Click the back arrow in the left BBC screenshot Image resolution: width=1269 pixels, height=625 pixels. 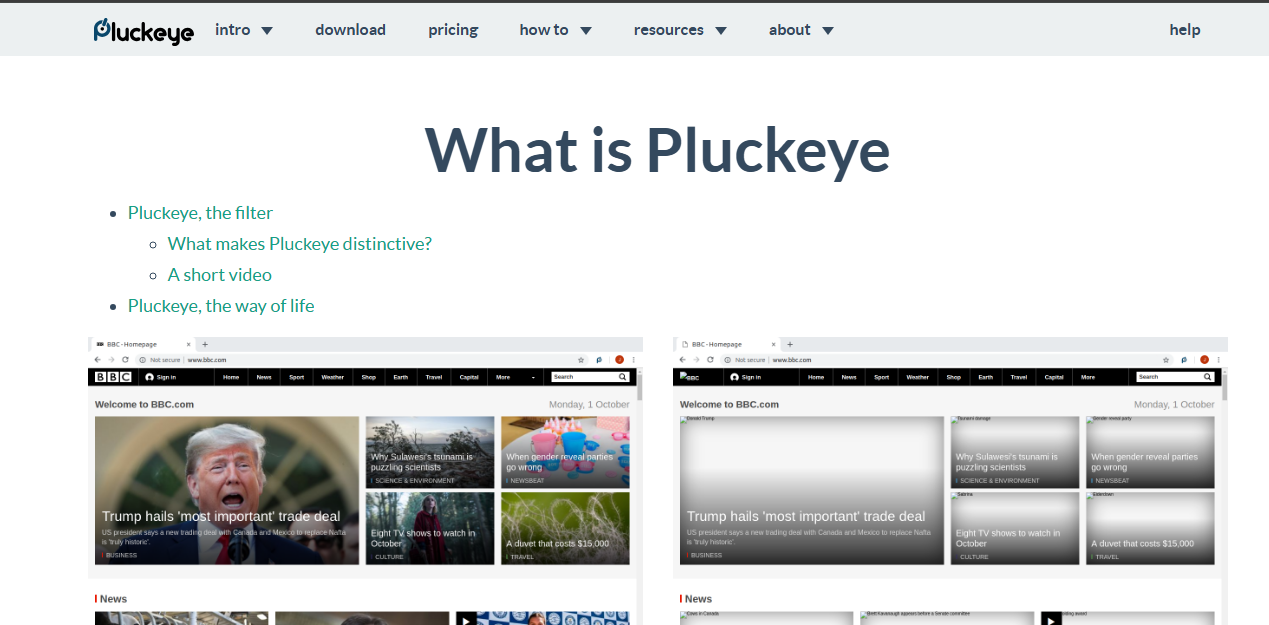[x=96, y=359]
